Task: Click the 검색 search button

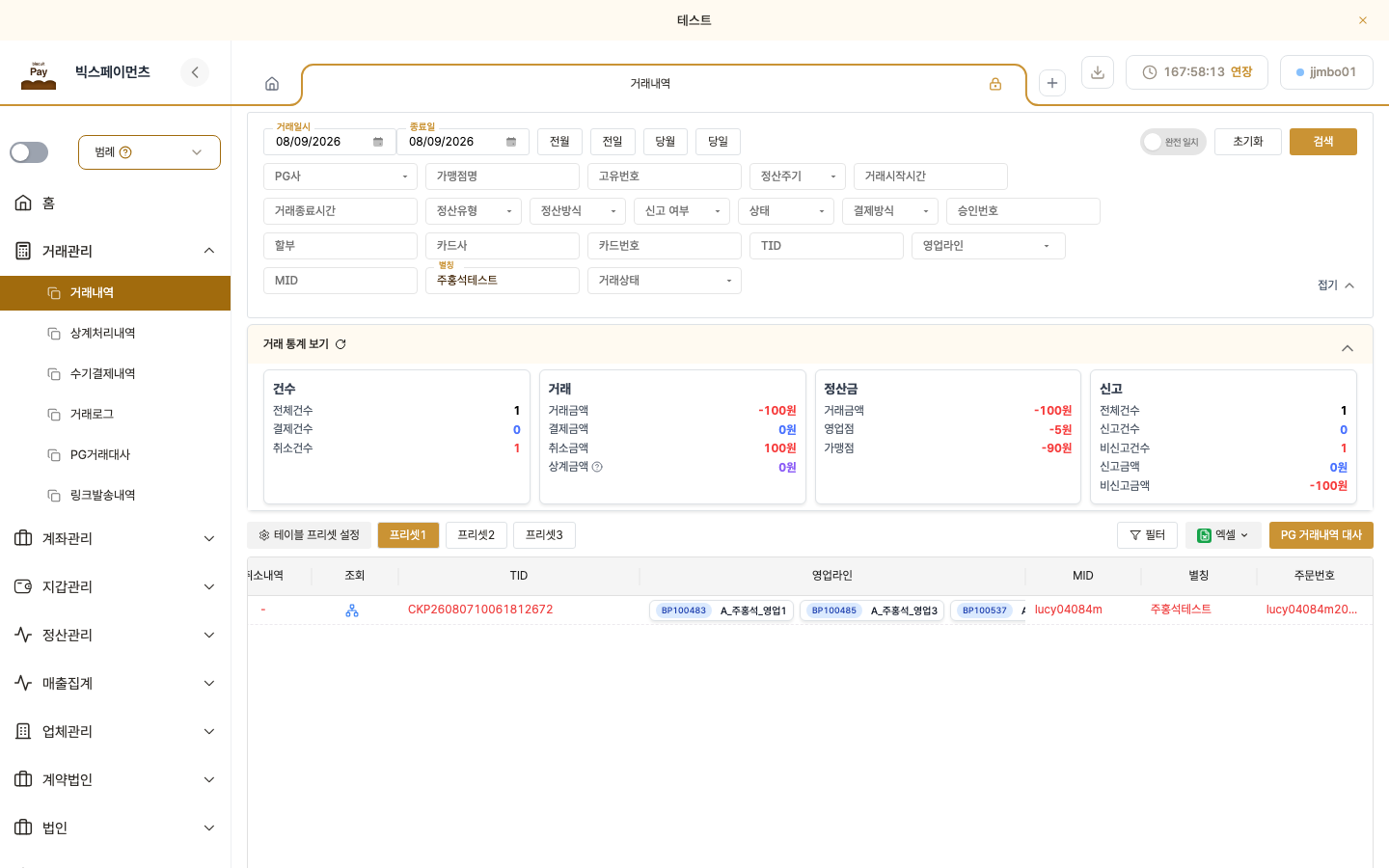Action: click(1323, 142)
